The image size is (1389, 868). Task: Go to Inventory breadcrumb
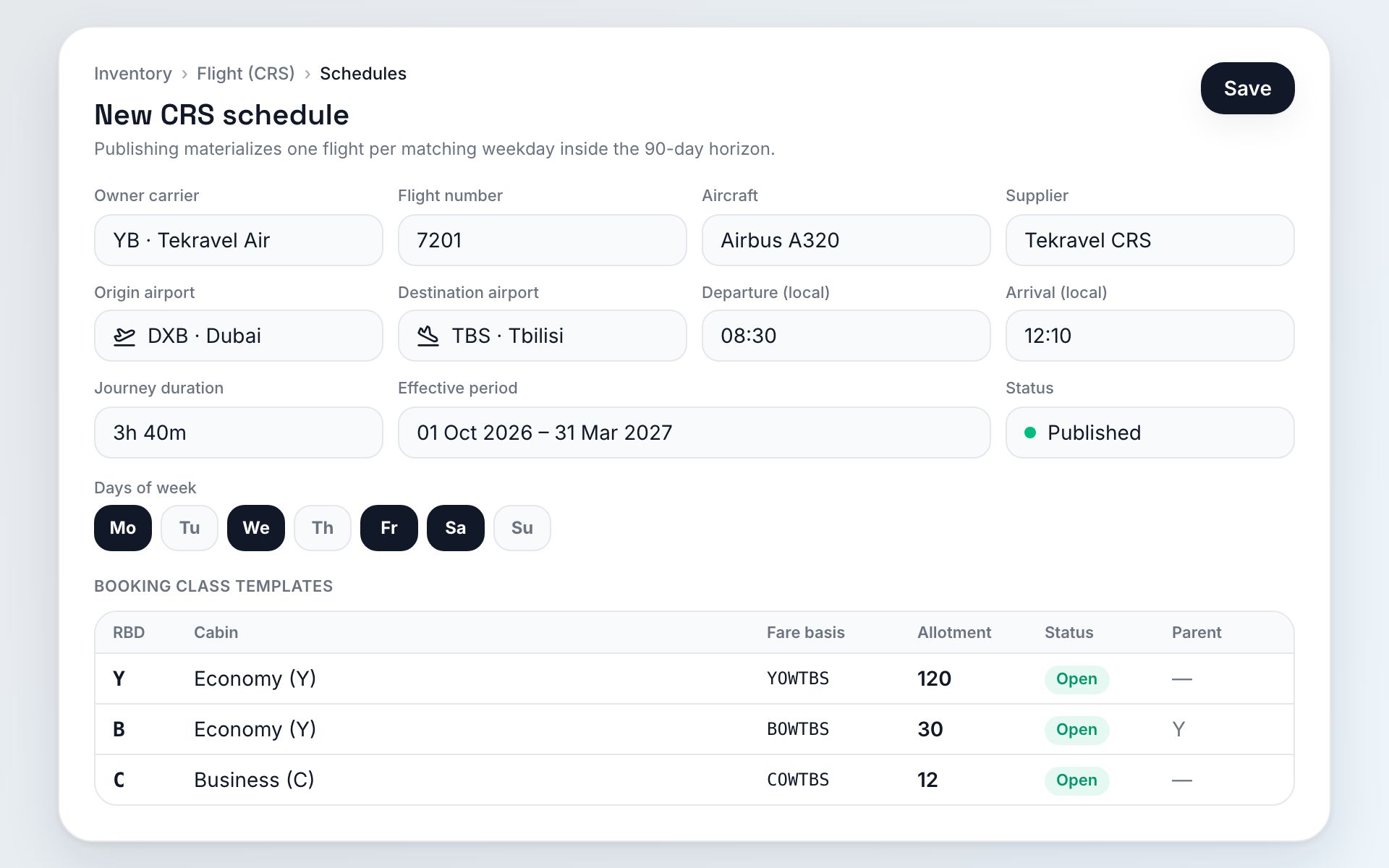click(x=133, y=74)
